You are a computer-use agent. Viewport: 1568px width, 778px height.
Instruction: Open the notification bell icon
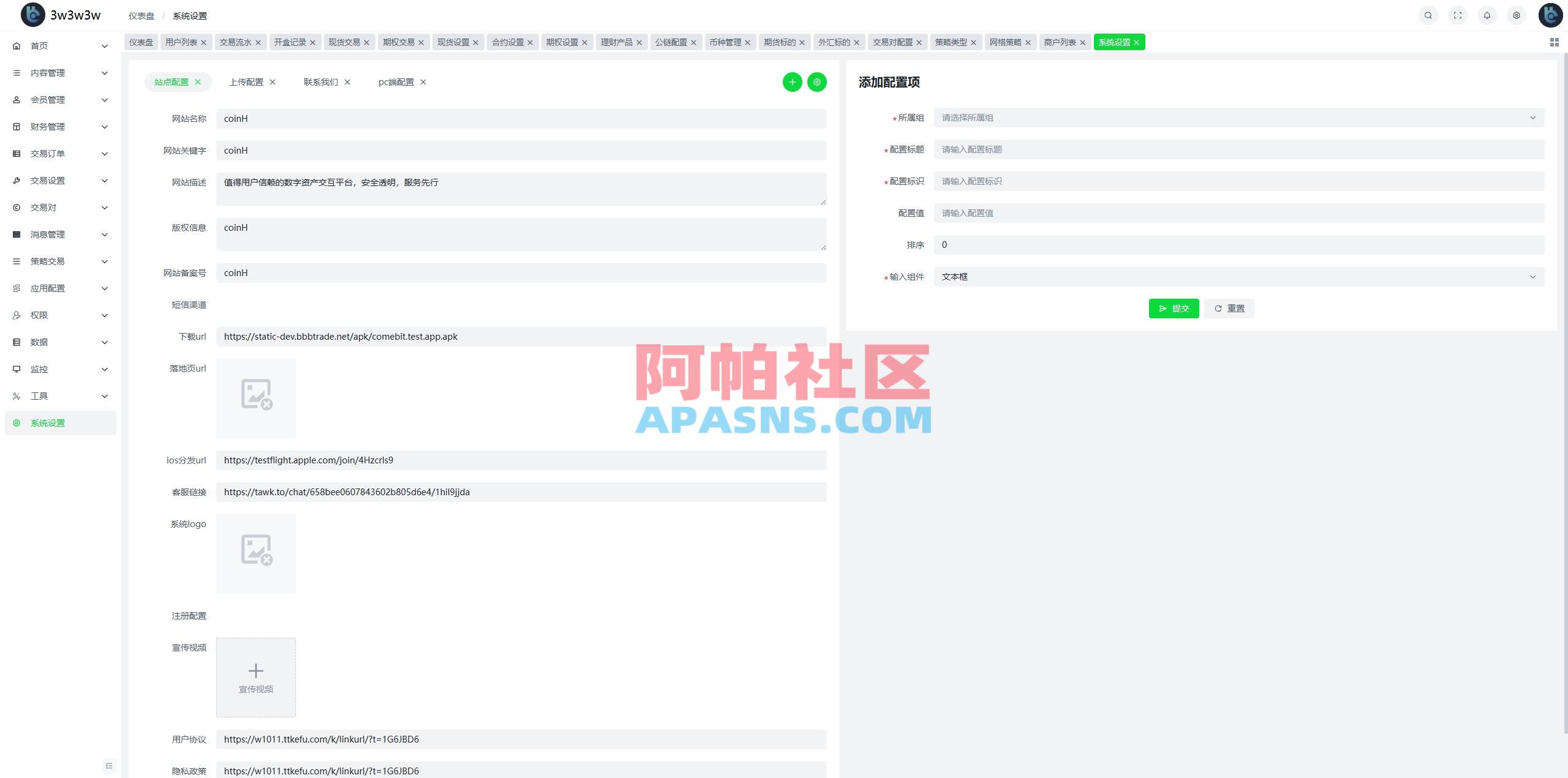pos(1487,15)
